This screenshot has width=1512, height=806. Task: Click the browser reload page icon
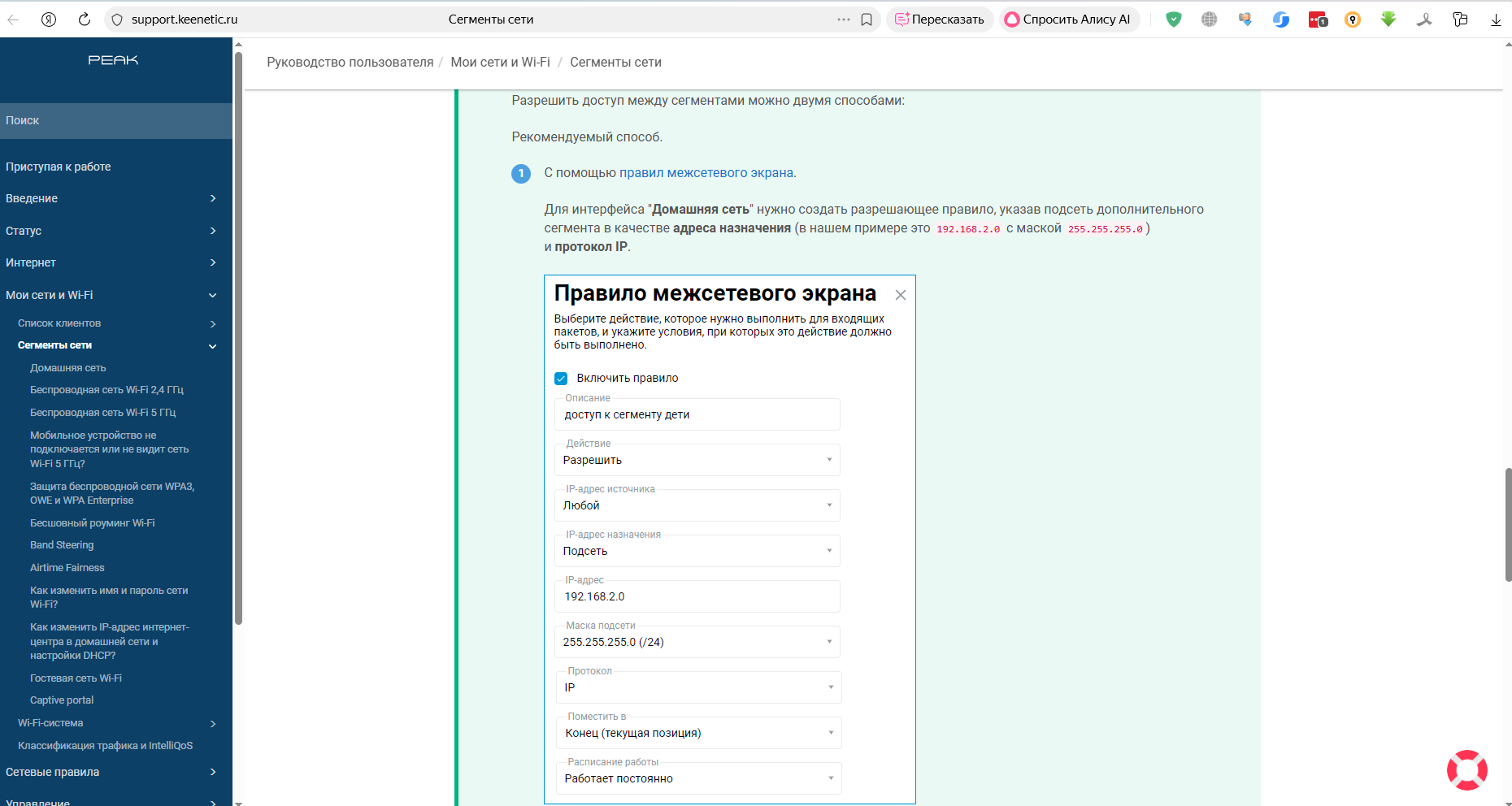coord(85,19)
